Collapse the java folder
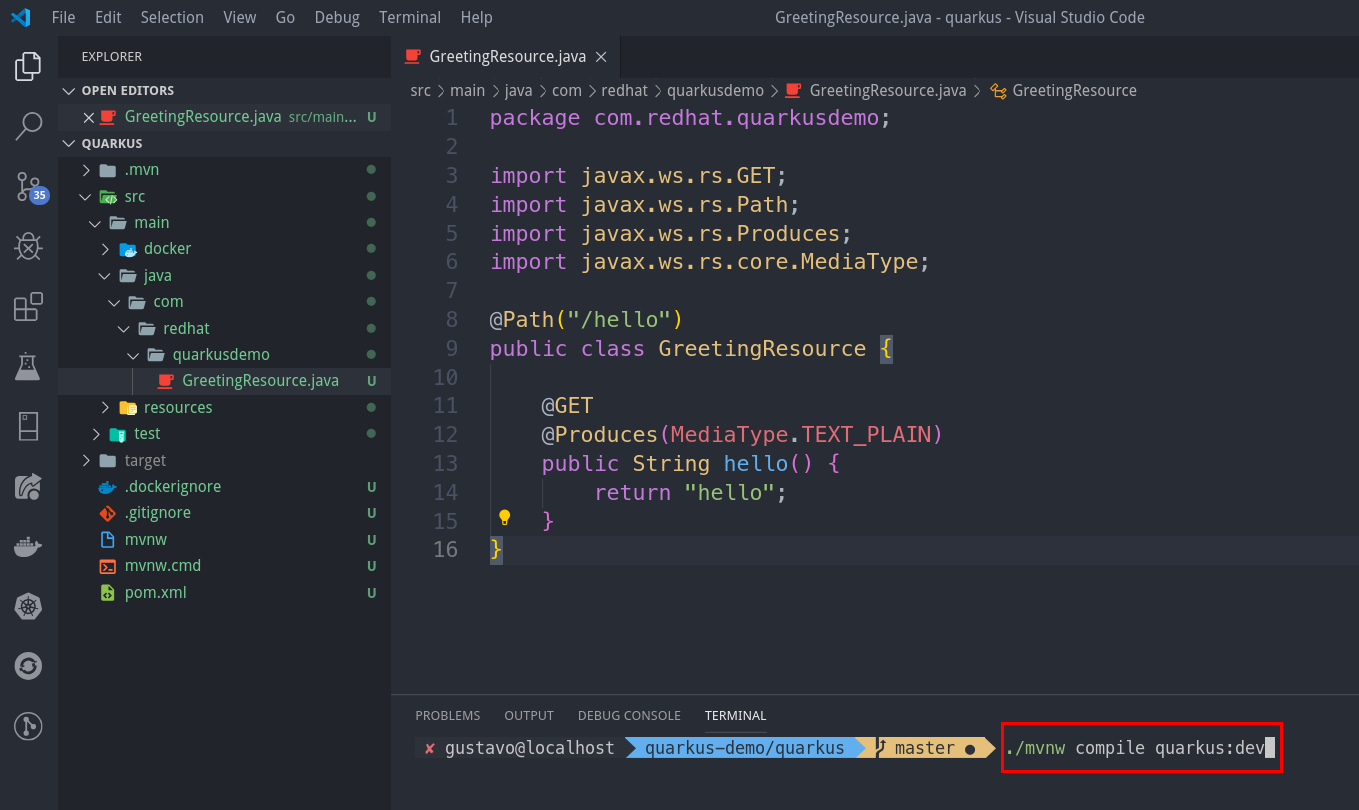 point(105,276)
